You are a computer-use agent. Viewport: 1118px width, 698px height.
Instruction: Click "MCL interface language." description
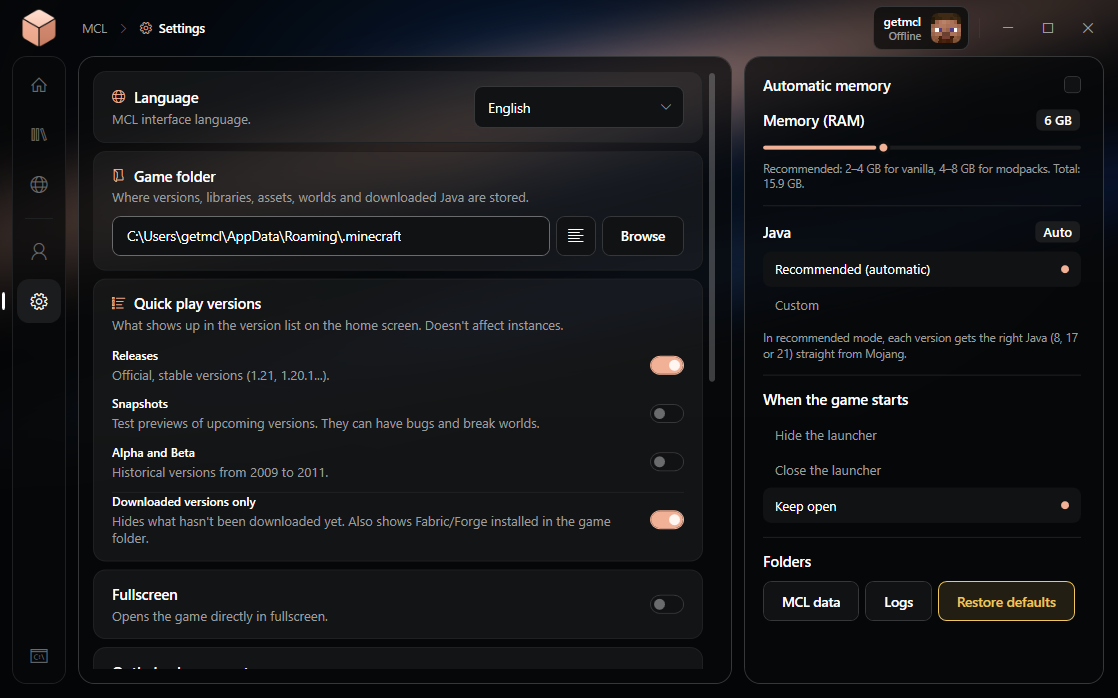(x=181, y=120)
